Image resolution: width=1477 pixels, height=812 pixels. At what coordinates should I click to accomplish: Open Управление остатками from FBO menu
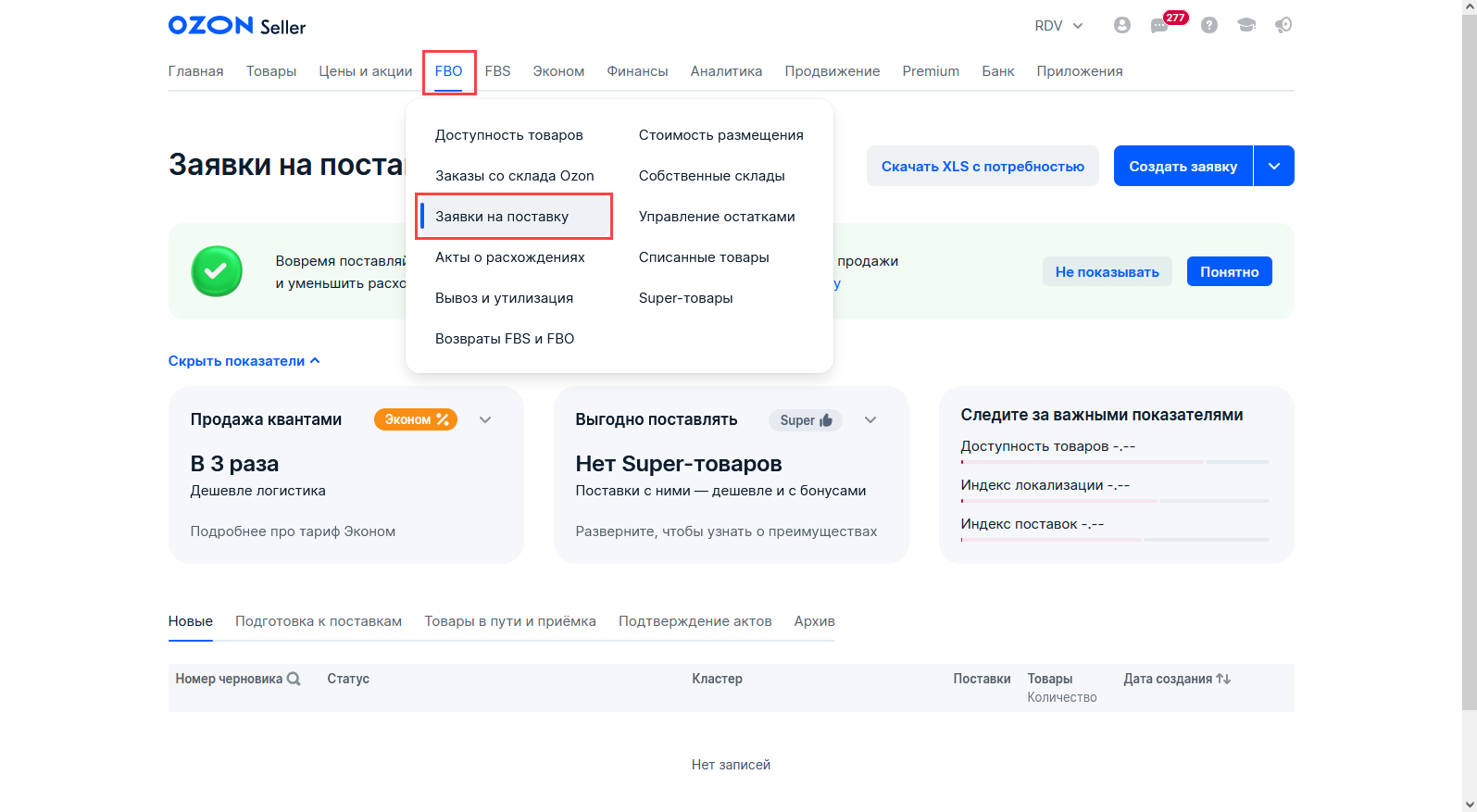(x=717, y=217)
